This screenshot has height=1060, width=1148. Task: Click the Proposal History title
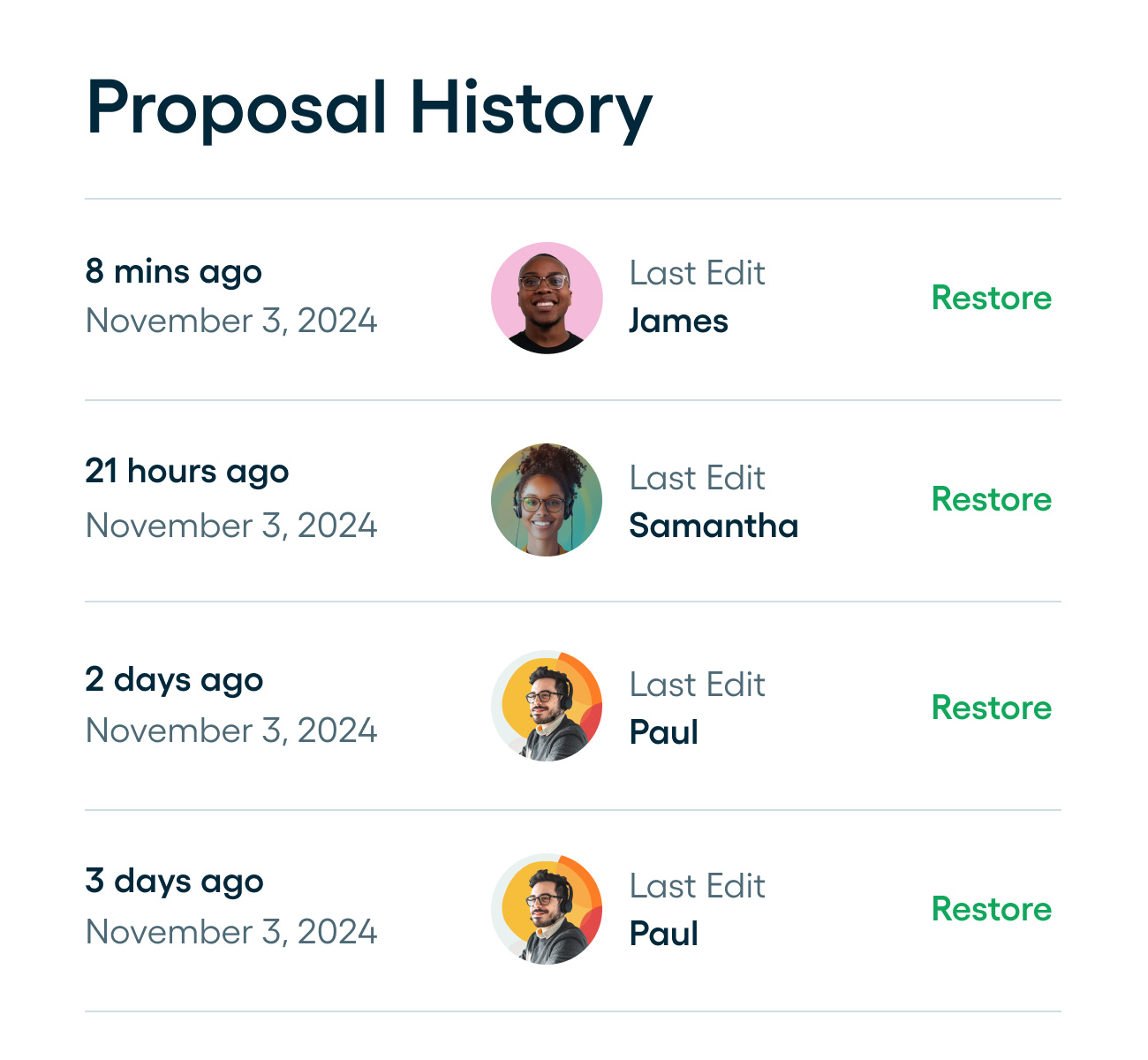coord(368,106)
